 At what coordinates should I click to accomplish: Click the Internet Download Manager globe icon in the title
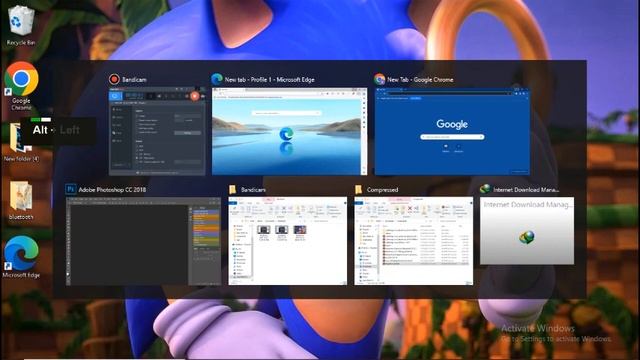[x=485, y=189]
